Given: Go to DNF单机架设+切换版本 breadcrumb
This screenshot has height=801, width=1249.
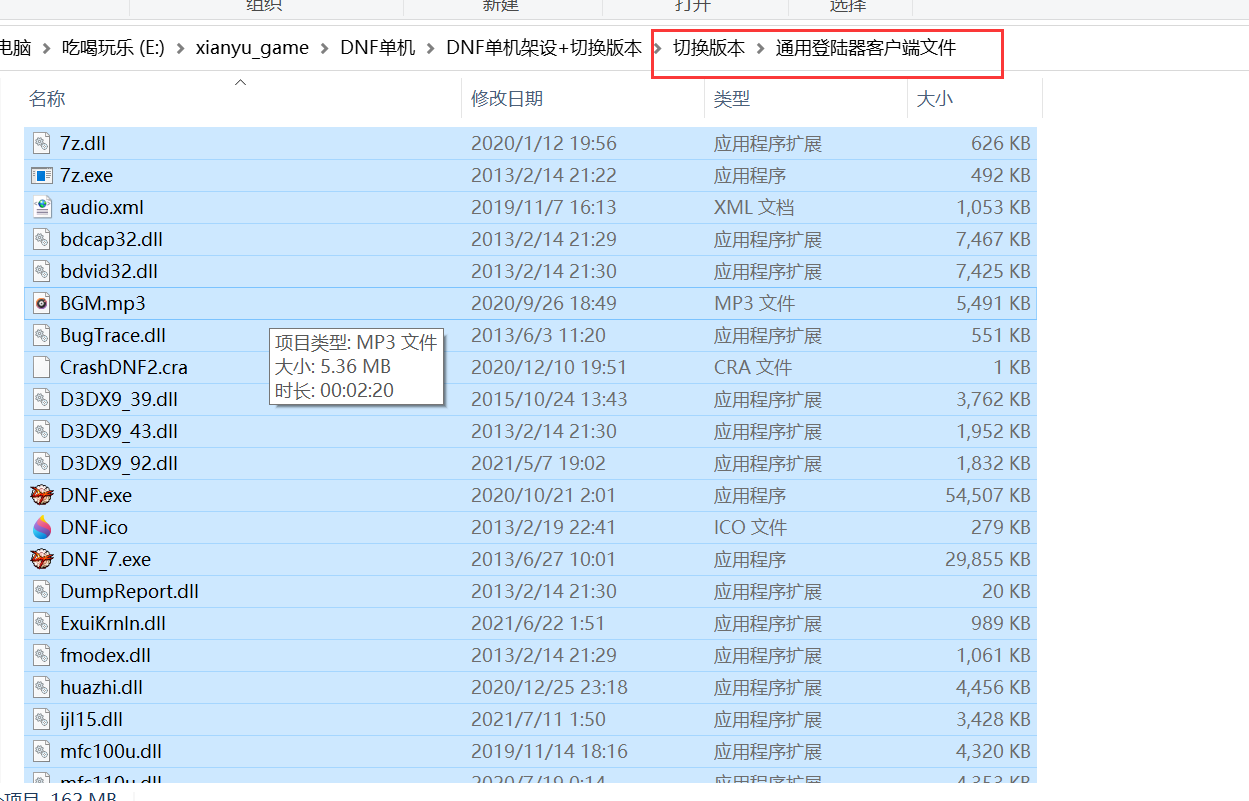Looking at the screenshot, I should click(544, 48).
